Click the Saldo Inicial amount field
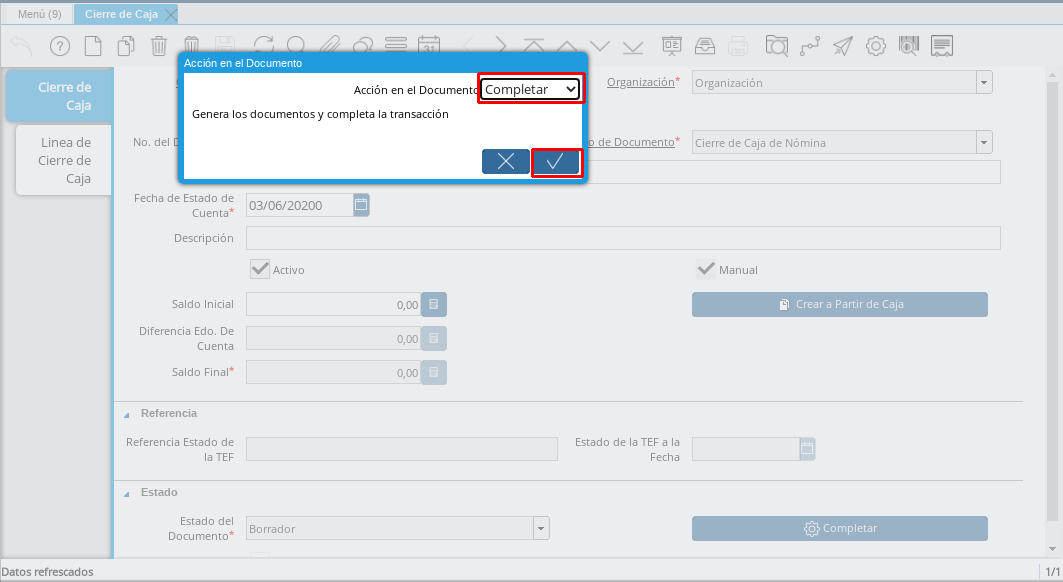 pyautogui.click(x=334, y=305)
